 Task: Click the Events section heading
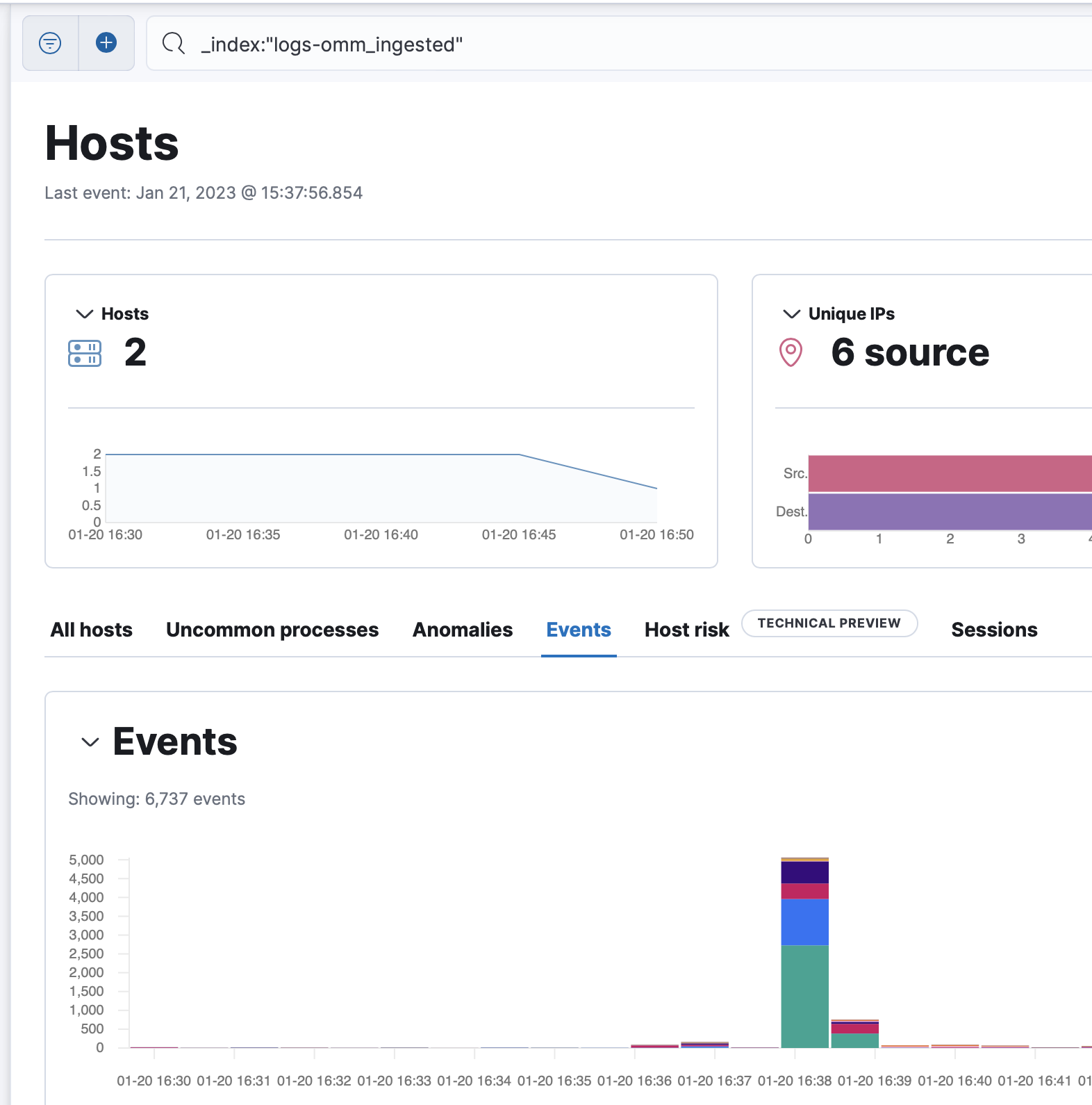tap(175, 742)
